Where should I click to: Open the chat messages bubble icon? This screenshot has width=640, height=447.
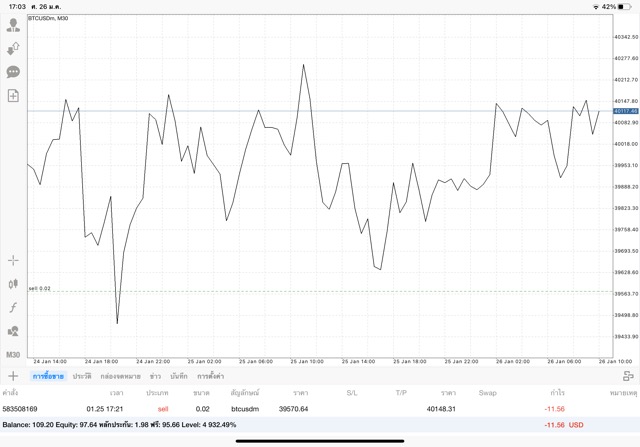pos(13,72)
